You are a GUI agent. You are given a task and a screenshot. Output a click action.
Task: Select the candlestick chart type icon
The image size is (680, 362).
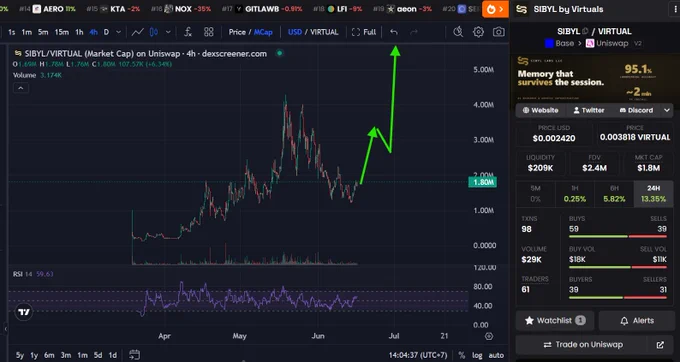coord(154,32)
